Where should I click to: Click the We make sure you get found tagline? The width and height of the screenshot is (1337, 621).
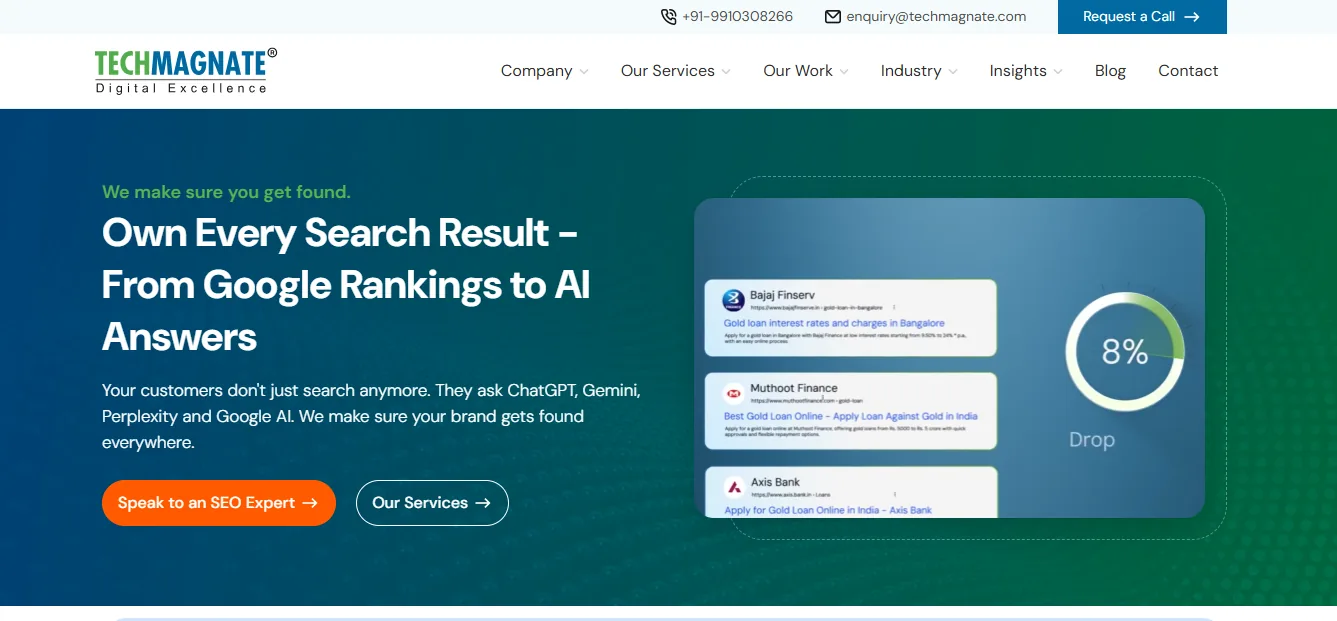226,192
